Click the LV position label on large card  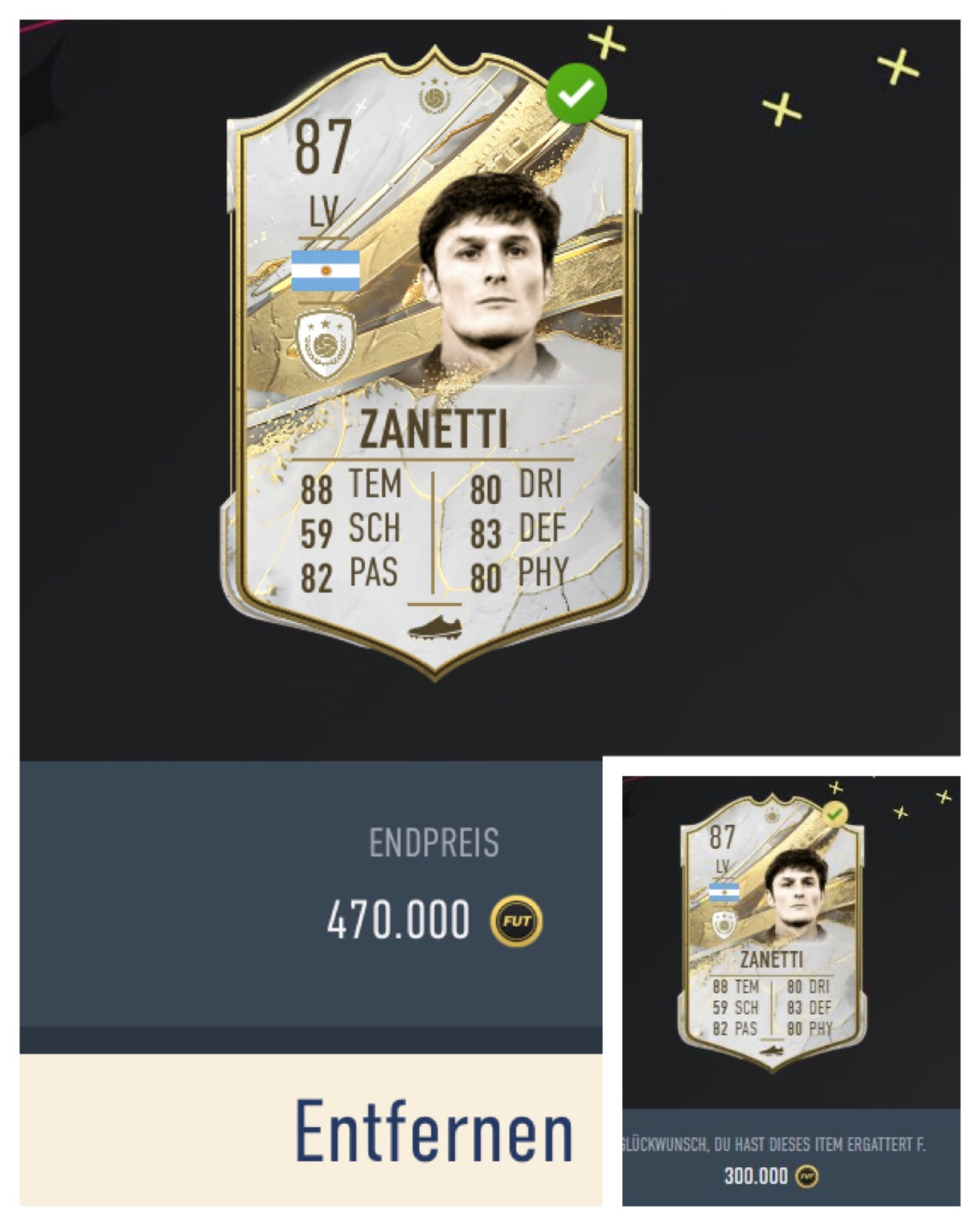click(323, 215)
